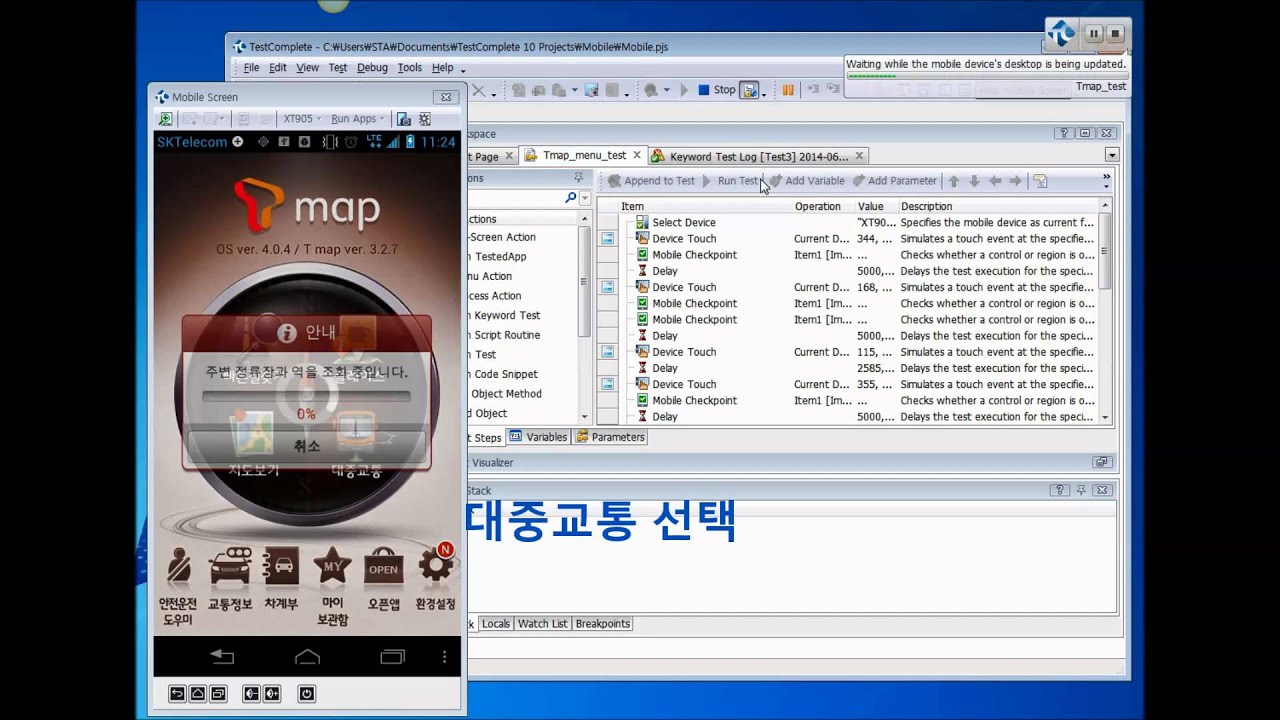
Task: Click the stop button in the indicator widget
Action: click(x=1116, y=34)
